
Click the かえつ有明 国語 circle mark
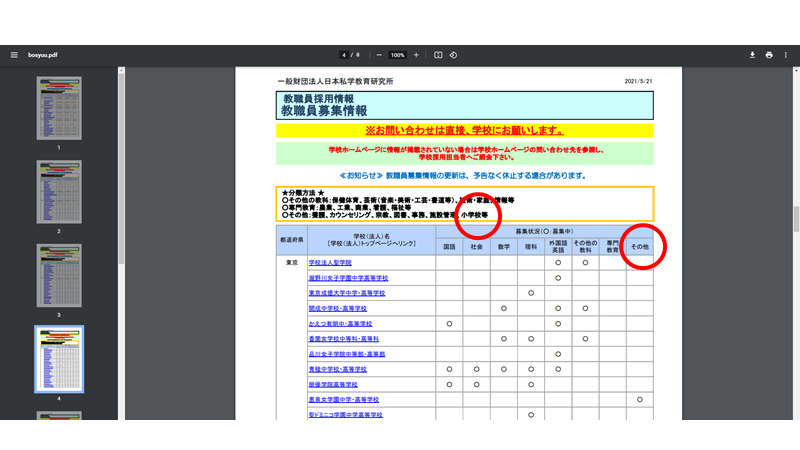click(449, 324)
